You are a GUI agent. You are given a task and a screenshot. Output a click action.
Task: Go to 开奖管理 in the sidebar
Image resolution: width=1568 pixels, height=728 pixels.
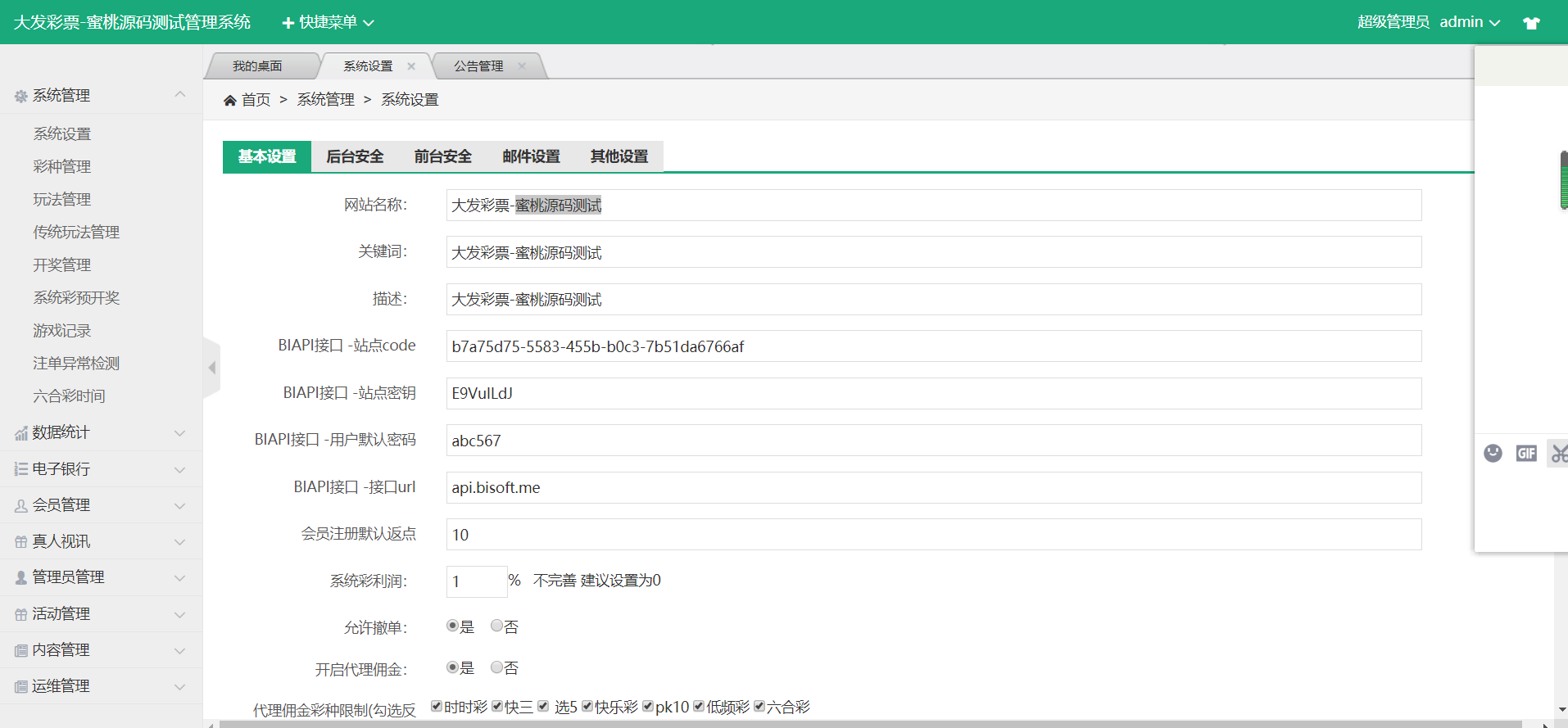tap(62, 265)
